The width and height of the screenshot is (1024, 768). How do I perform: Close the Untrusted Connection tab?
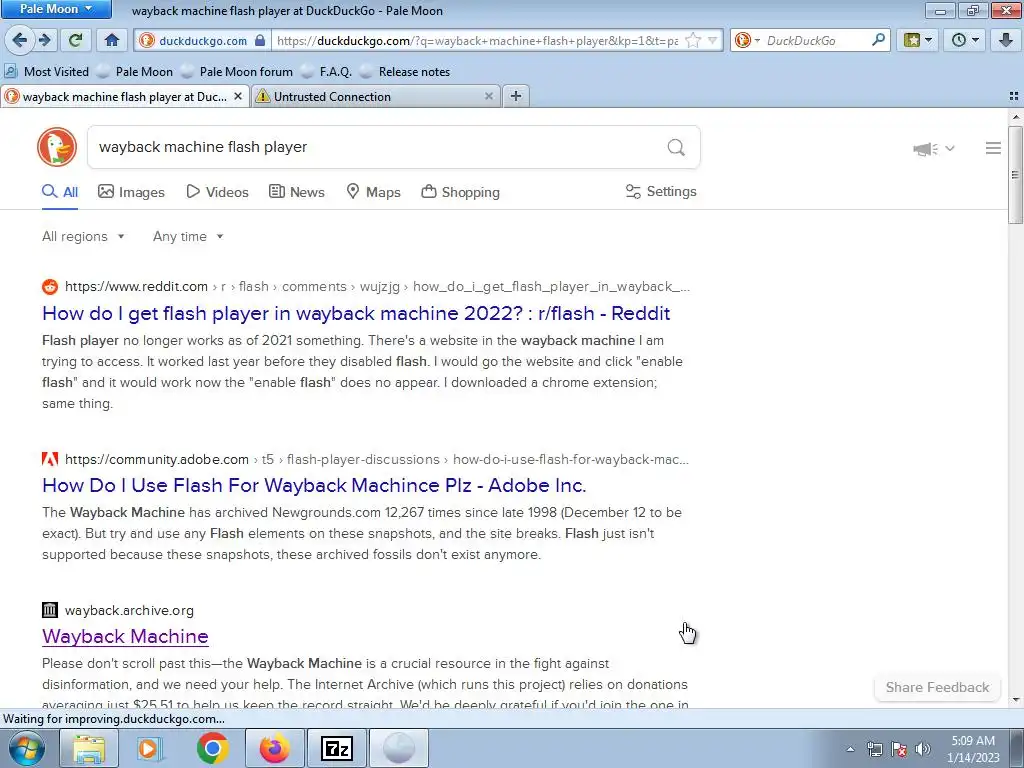[x=488, y=97]
